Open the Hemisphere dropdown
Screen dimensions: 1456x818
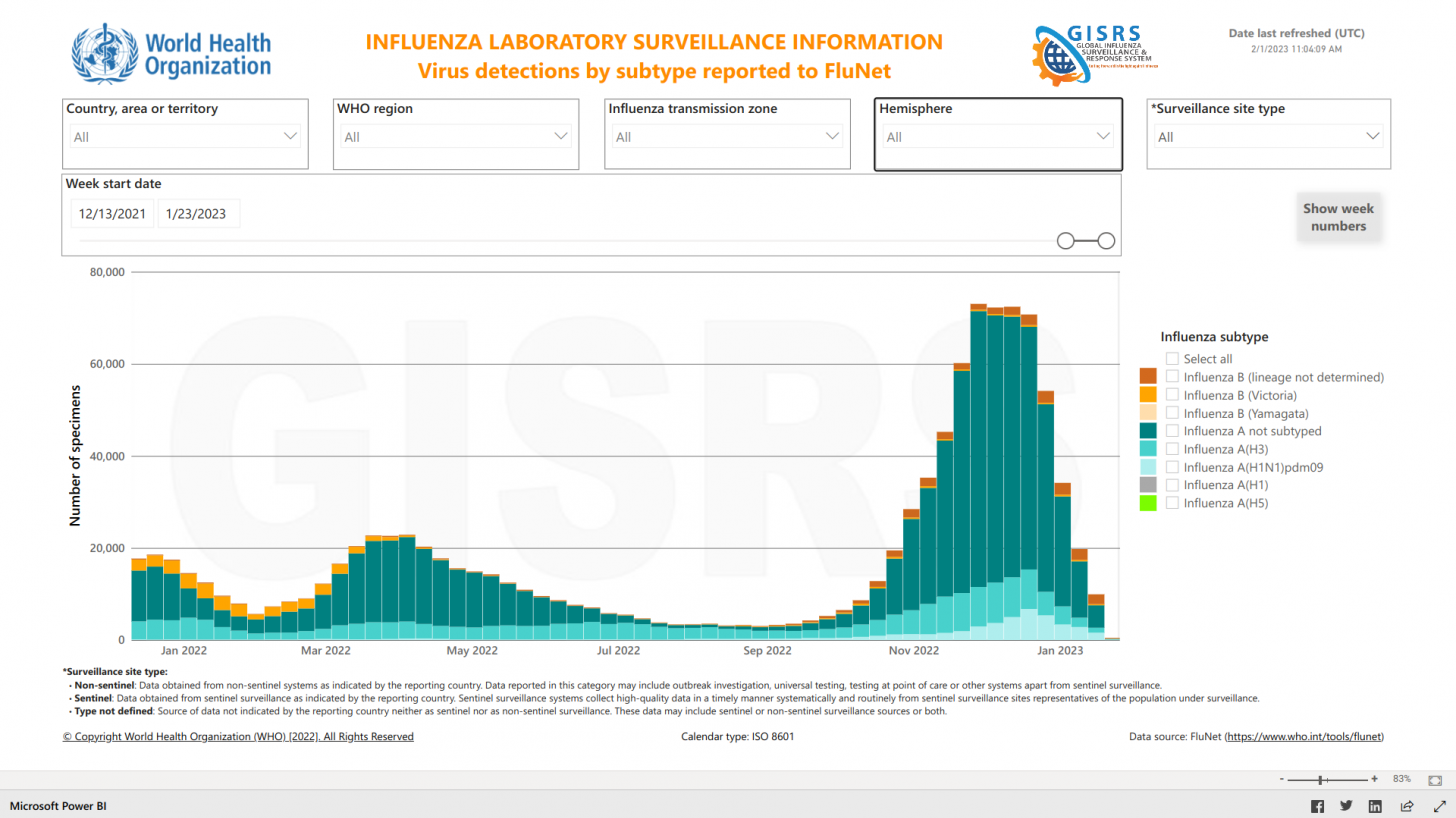pyautogui.click(x=1104, y=136)
